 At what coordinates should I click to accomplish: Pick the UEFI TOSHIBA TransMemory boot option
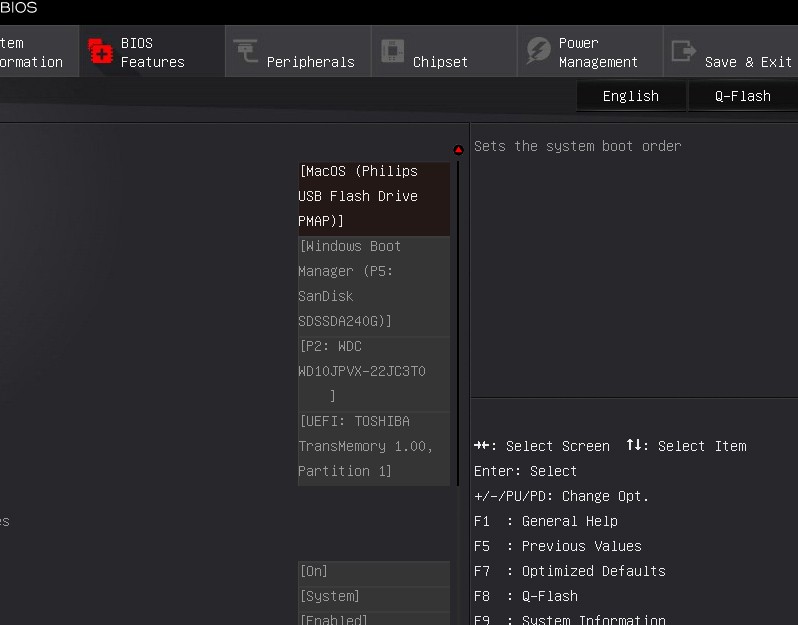tap(373, 446)
